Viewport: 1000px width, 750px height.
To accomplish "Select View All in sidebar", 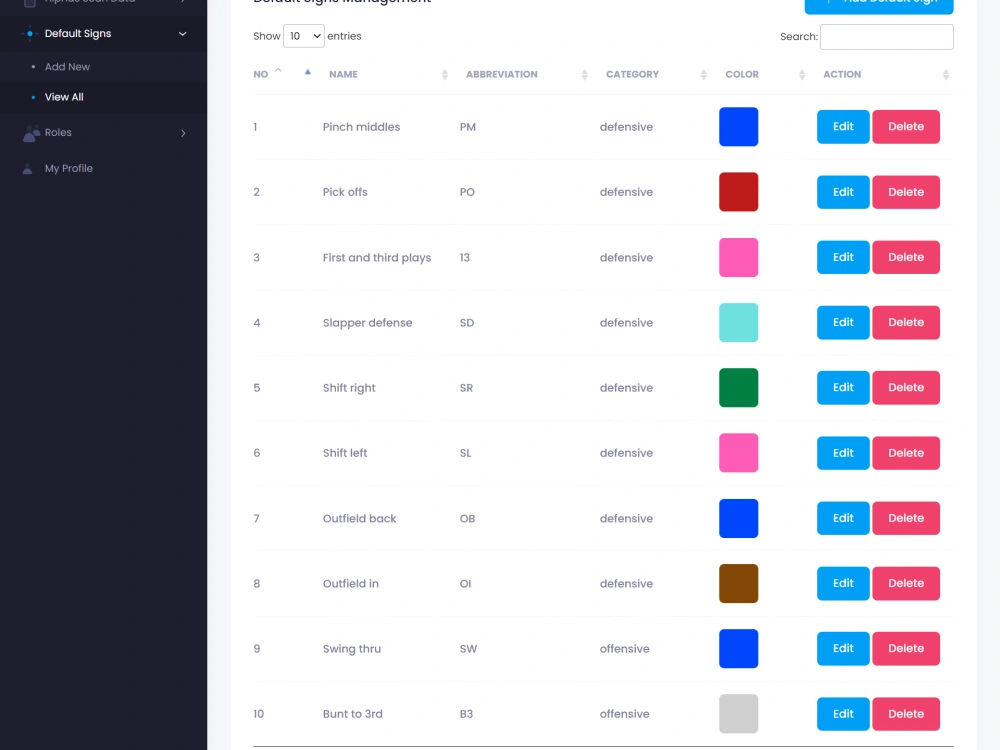I will (64, 97).
